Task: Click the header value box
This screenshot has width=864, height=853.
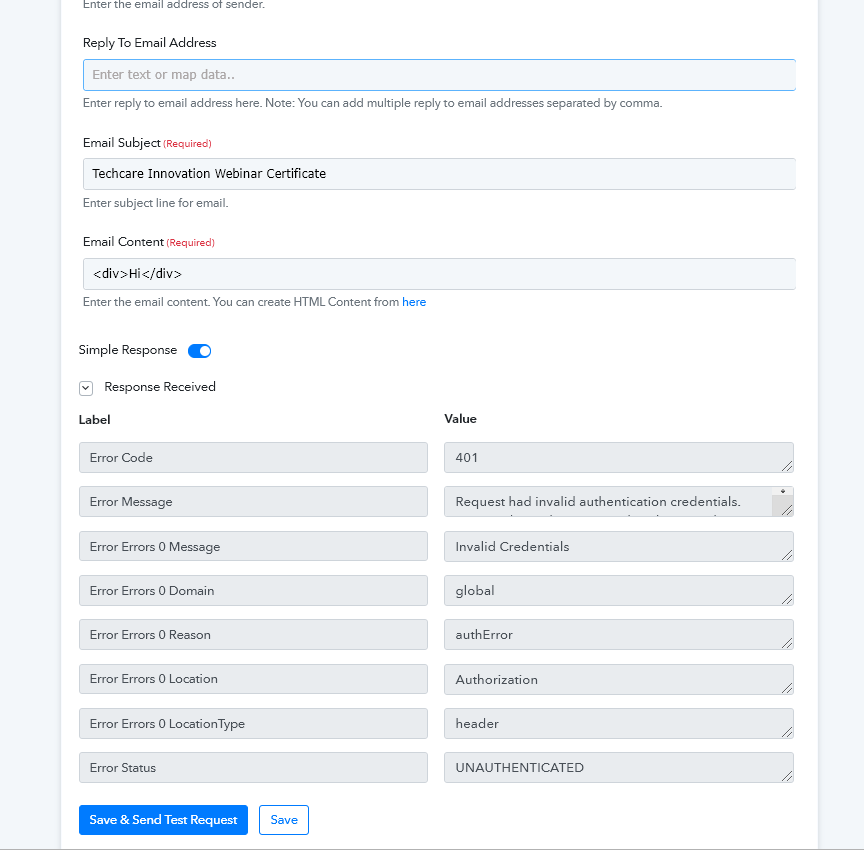Action: tap(610, 724)
